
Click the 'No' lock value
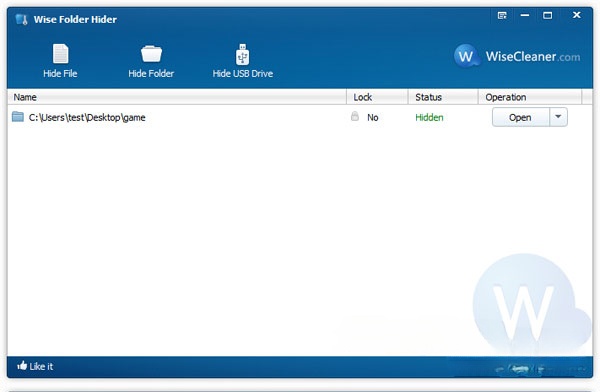[x=373, y=118]
